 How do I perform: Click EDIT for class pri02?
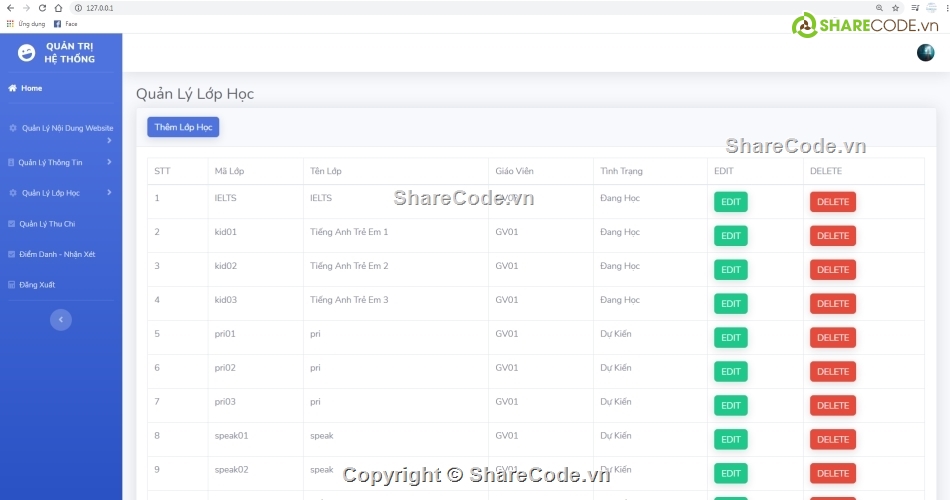point(731,372)
